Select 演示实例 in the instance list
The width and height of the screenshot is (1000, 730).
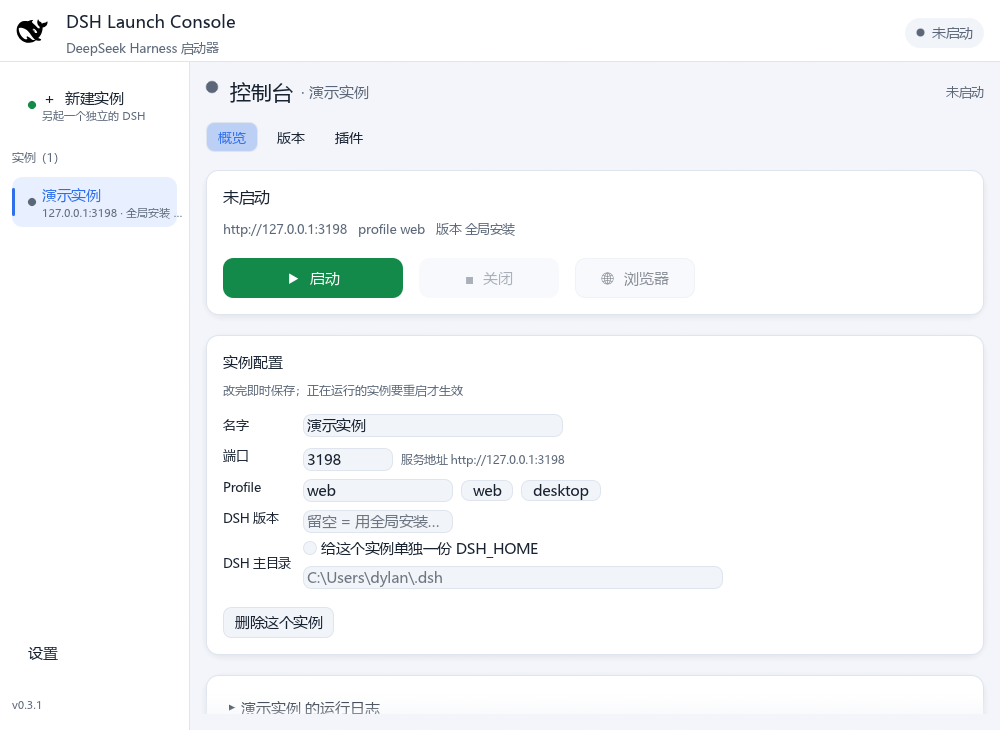(x=94, y=202)
